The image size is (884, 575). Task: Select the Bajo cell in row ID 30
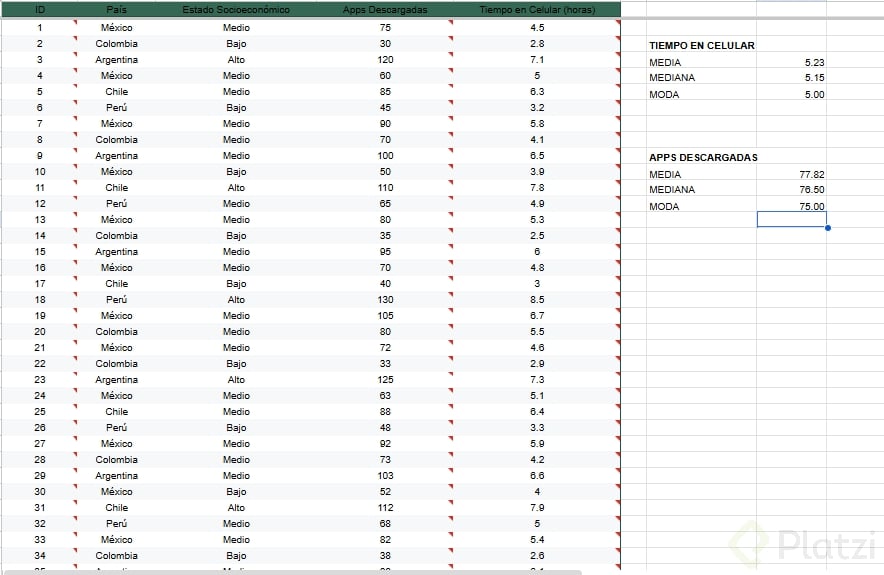point(236,492)
